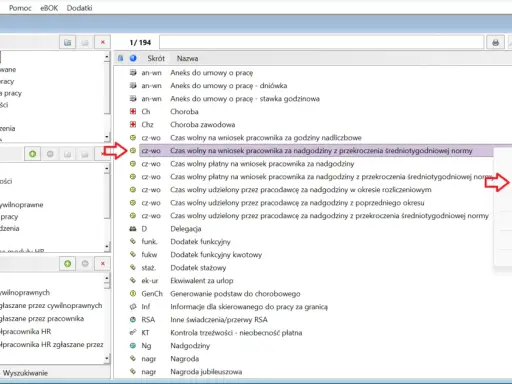The height and width of the screenshot is (384, 512).
Task: Click the icon of the Informacje dla skierowanego row
Action: tap(133, 306)
